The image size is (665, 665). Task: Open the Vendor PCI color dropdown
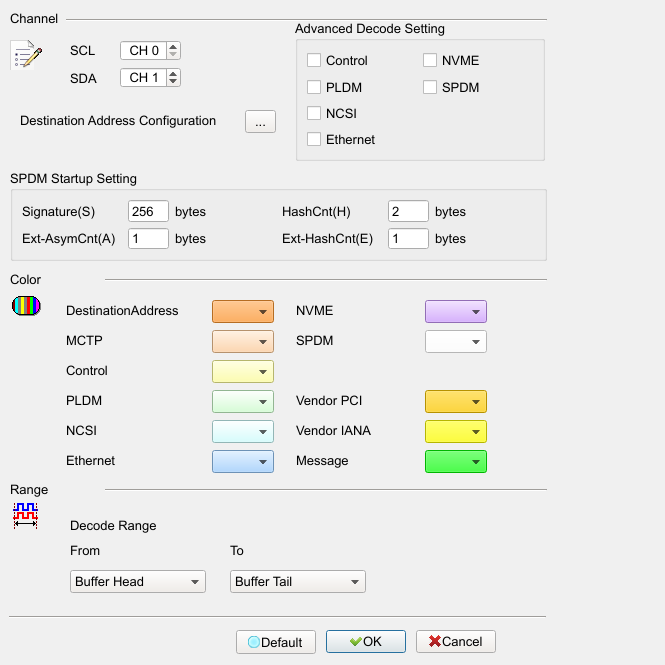pyautogui.click(x=456, y=401)
